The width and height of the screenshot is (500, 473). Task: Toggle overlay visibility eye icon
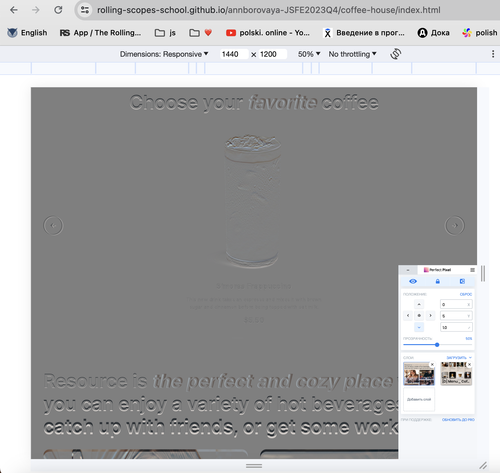(x=413, y=281)
